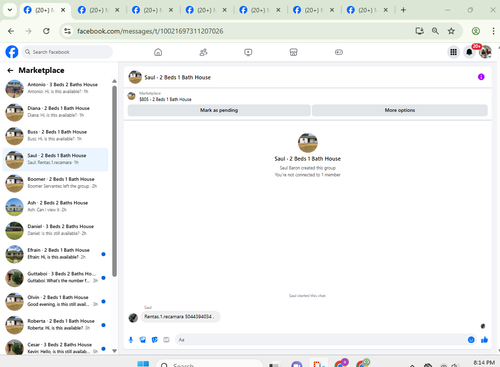Open the Chrome profile icon
Viewport: 500px width, 367px height.
[x=476, y=31]
